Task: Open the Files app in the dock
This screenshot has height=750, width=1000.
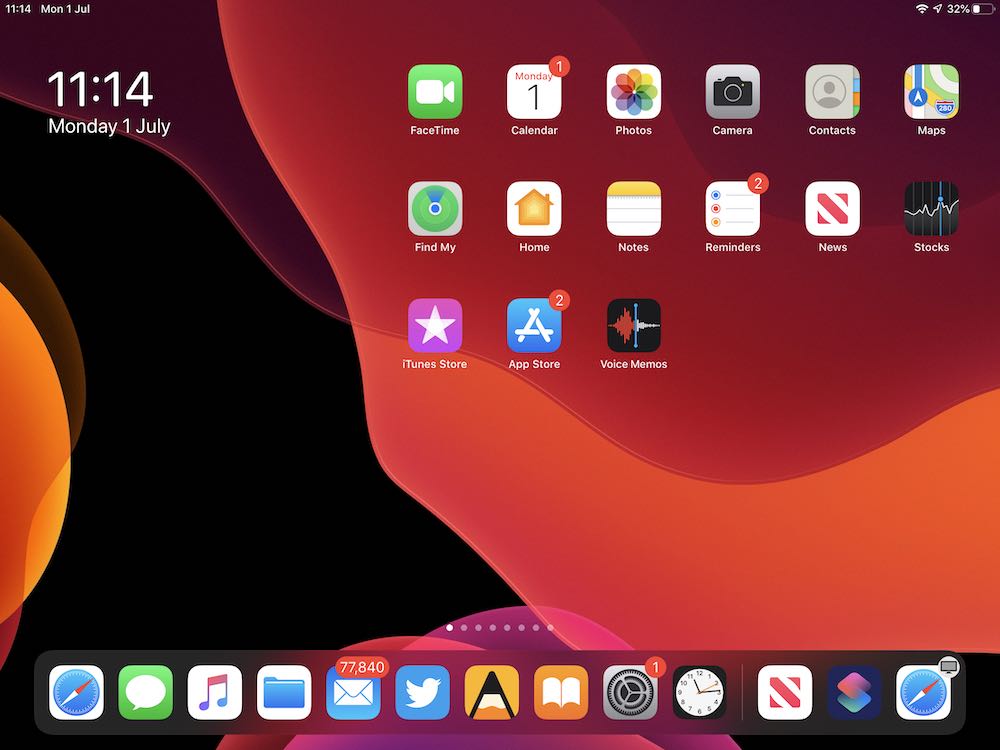Action: [x=284, y=693]
